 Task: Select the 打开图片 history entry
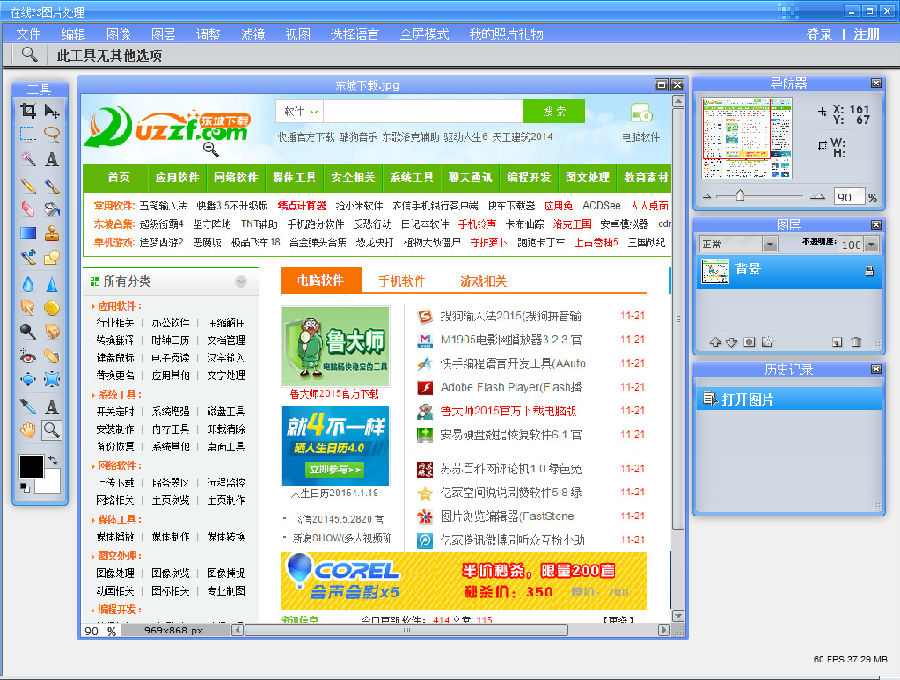tap(789, 399)
